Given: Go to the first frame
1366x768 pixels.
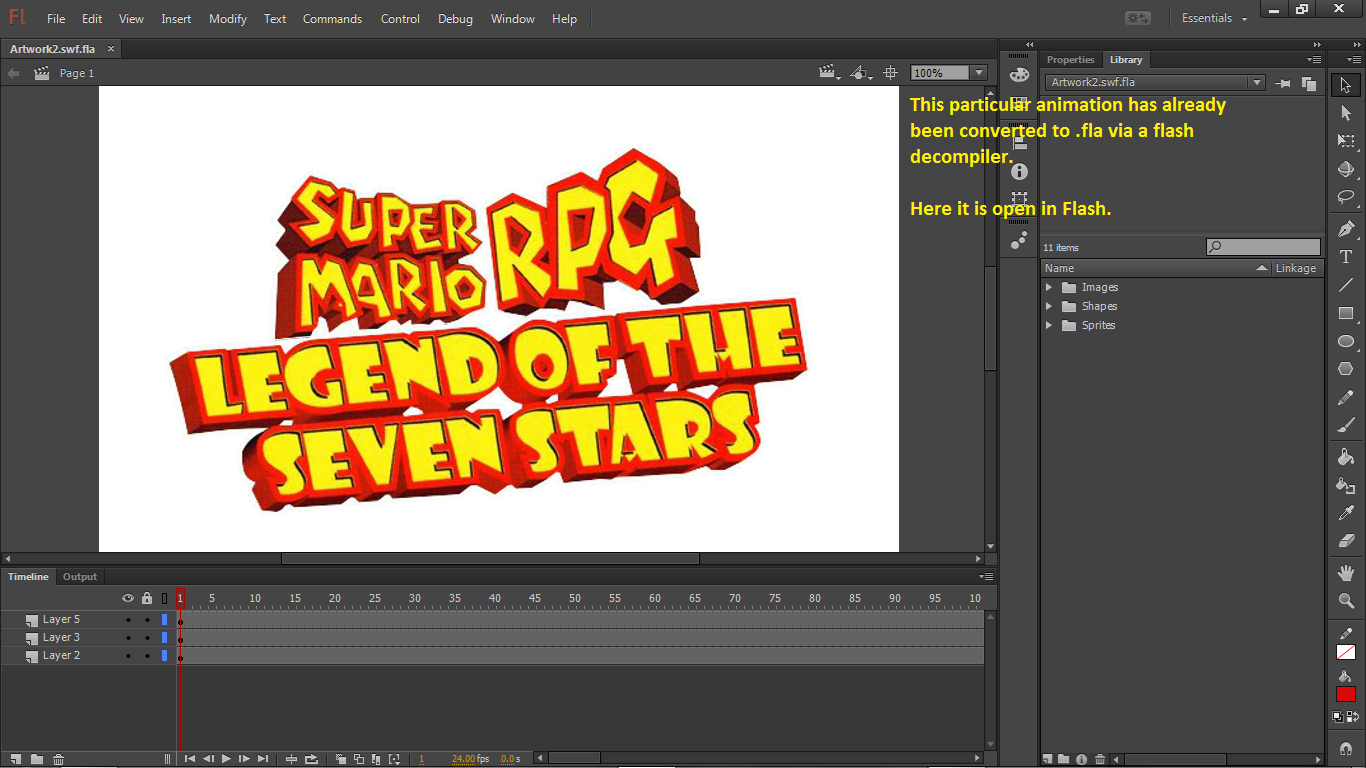Looking at the screenshot, I should tap(190, 759).
